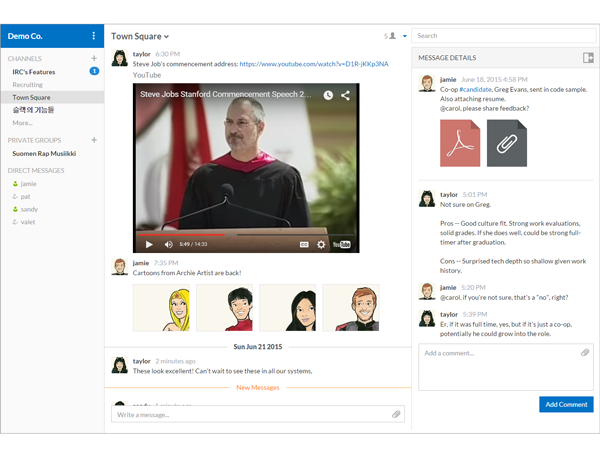Click the video time 5:49 / 14:33
The image size is (600, 457).
point(193,244)
